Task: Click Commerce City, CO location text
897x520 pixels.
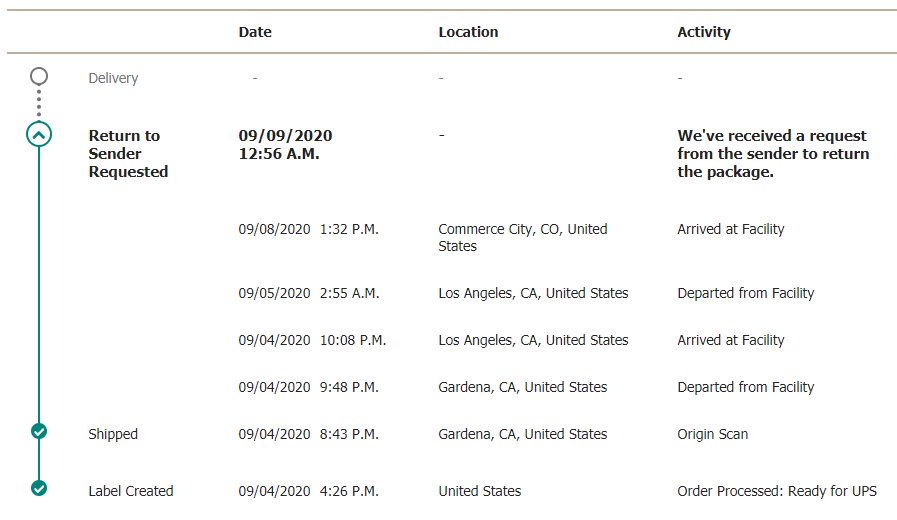Action: 523,237
